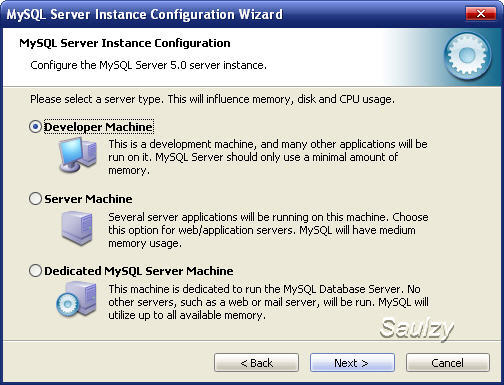504x385 pixels.
Task: Choose the Server Machine option
Action: pos(35,199)
